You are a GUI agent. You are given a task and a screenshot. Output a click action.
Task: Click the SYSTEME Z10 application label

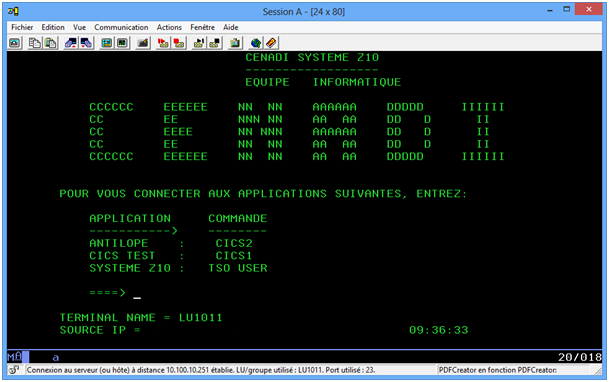click(x=130, y=268)
